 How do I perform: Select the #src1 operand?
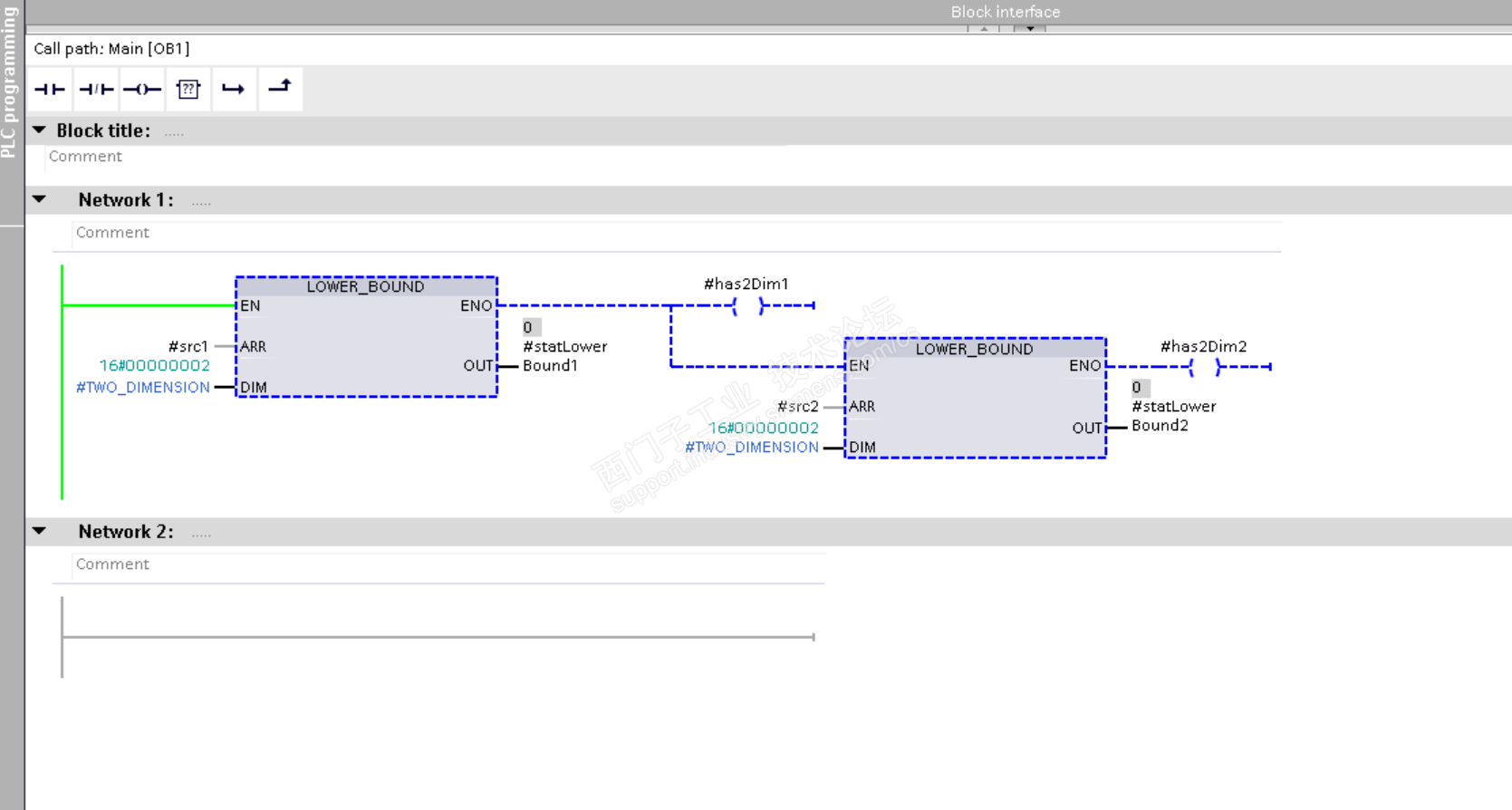pyautogui.click(x=188, y=346)
